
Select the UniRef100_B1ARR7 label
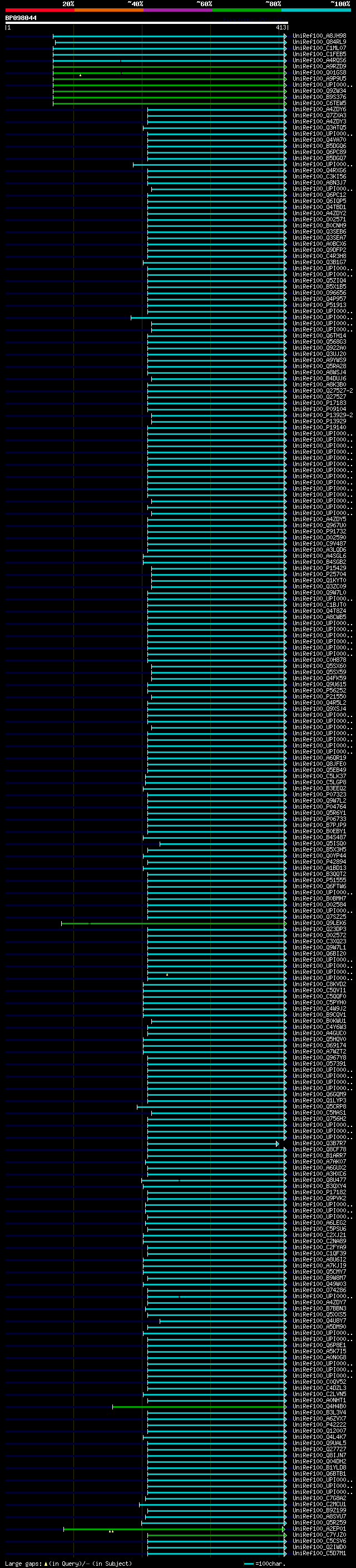coord(319,1155)
